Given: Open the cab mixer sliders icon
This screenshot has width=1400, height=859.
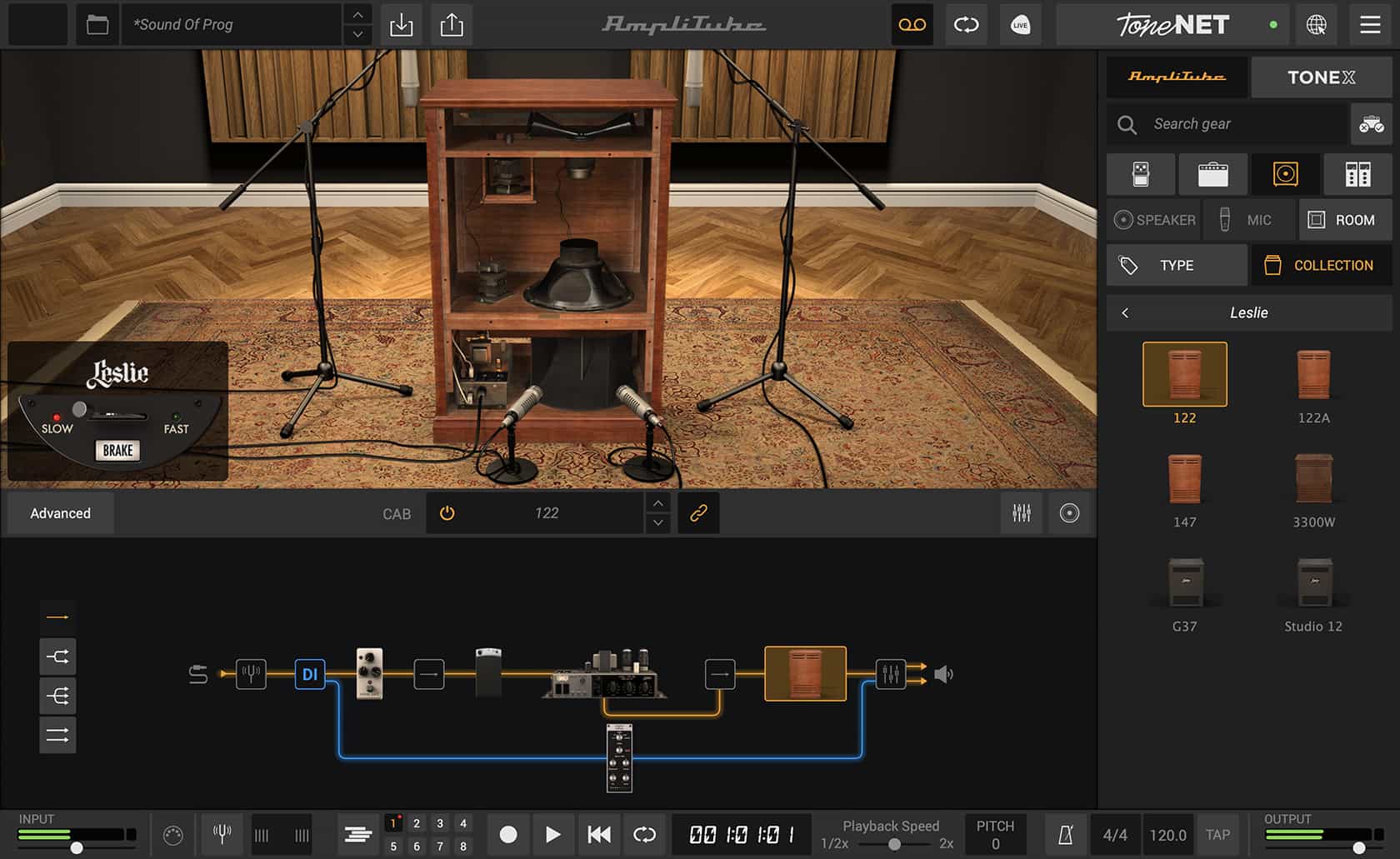Looking at the screenshot, I should (x=1022, y=513).
